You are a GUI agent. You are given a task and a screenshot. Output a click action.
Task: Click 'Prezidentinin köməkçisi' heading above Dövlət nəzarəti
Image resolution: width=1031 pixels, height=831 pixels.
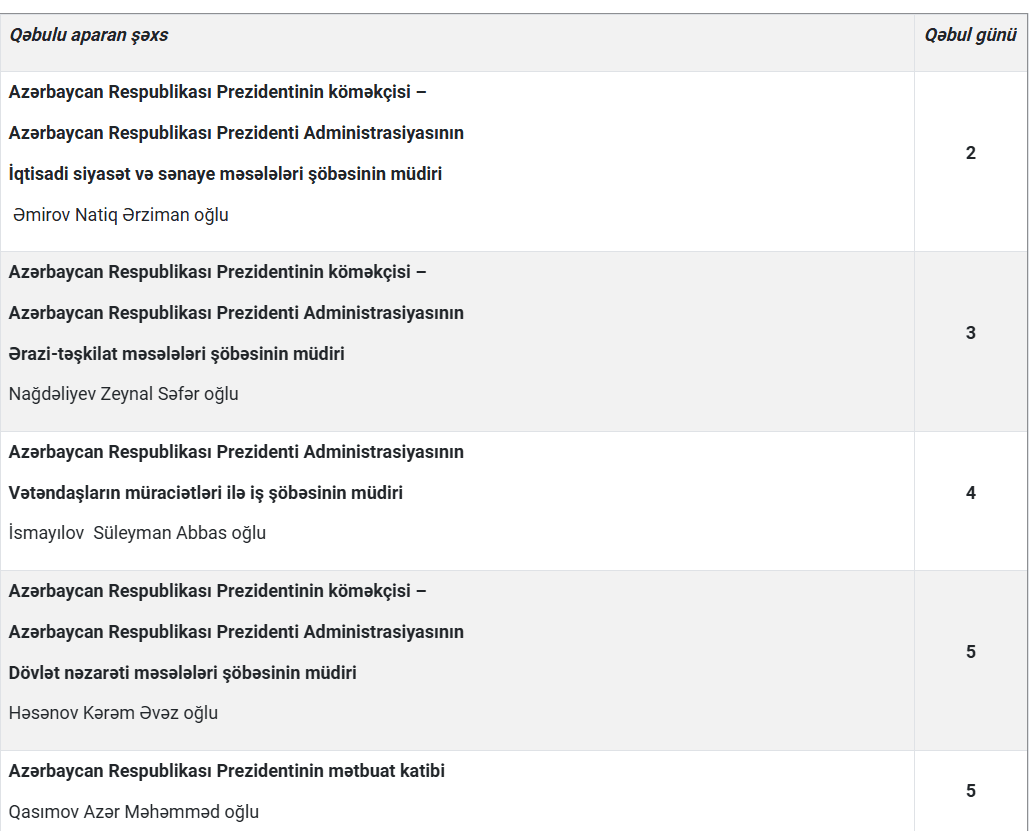[x=218, y=591]
